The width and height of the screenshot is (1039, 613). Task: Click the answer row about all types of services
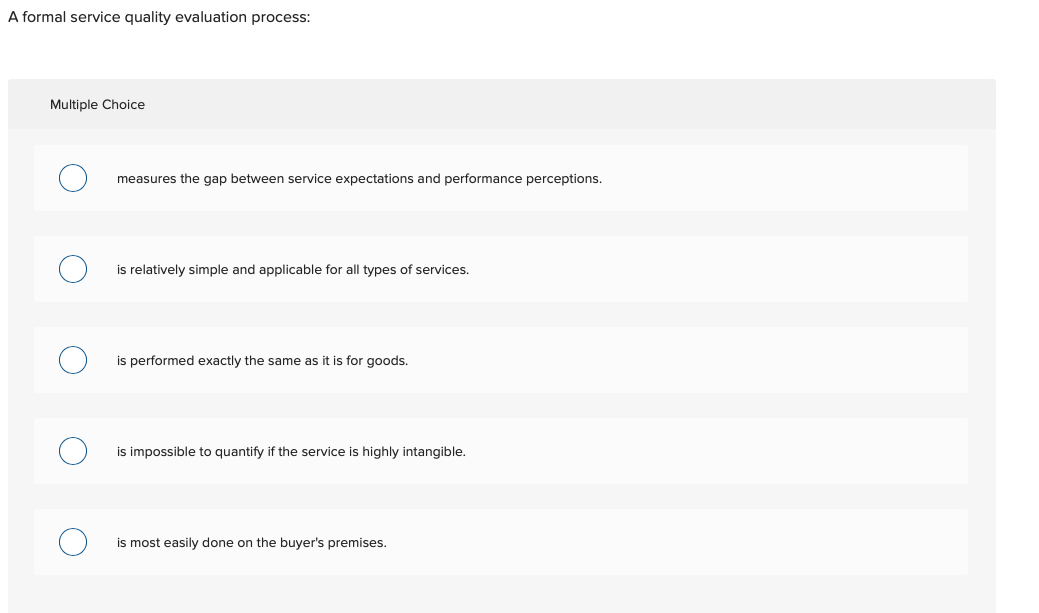pos(500,268)
